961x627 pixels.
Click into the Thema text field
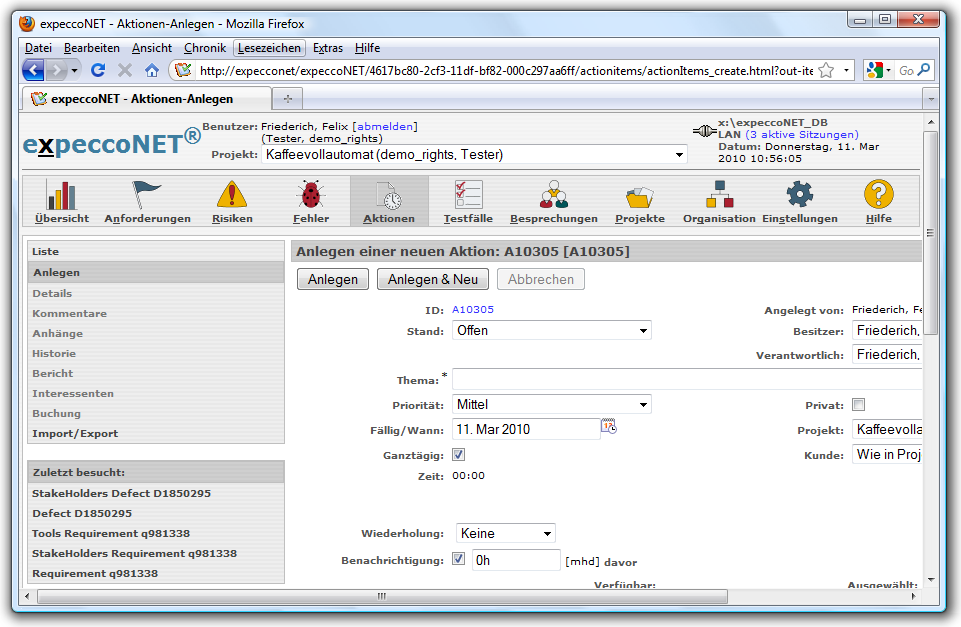pyautogui.click(x=686, y=379)
